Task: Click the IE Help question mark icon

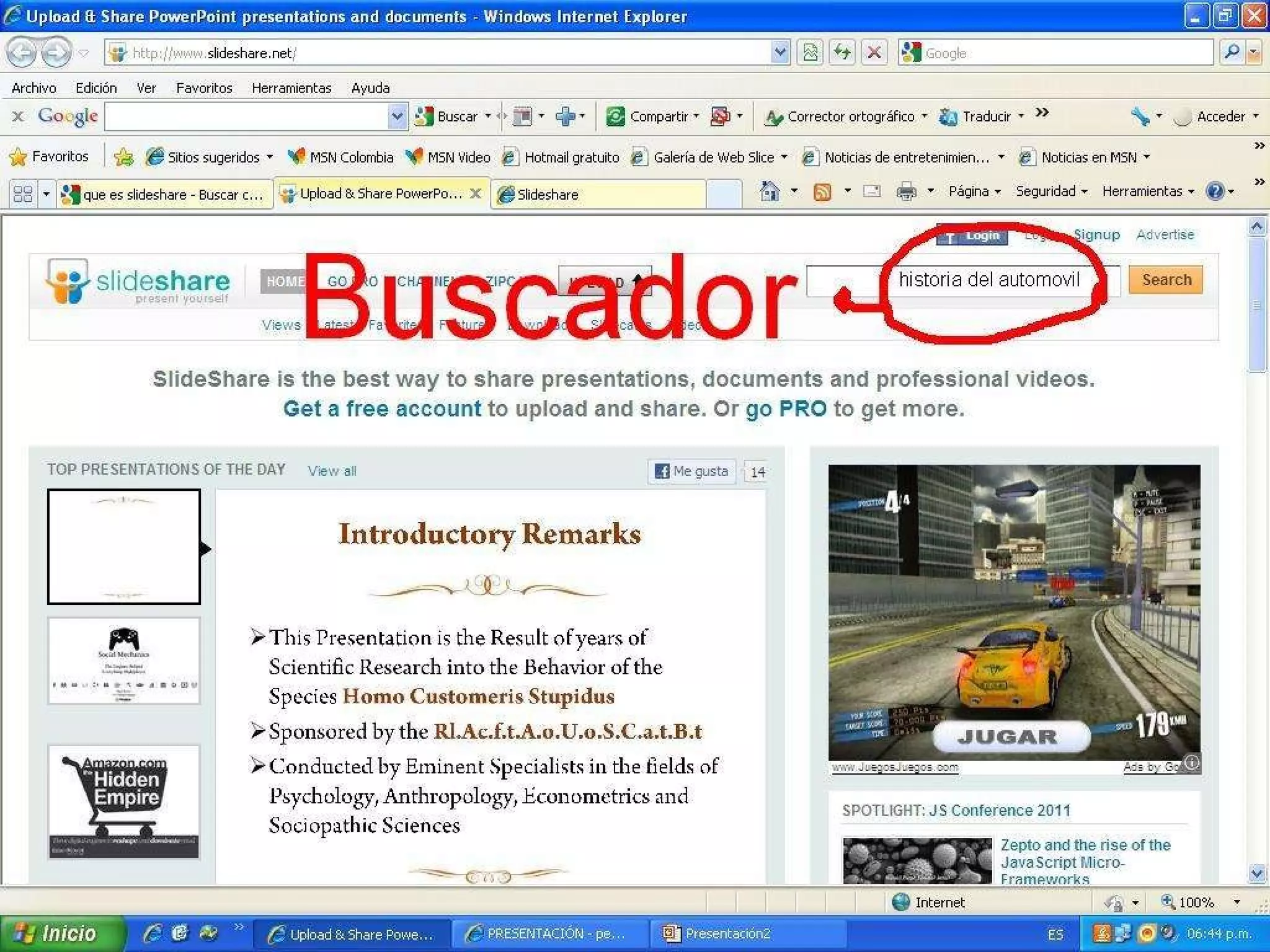Action: click(1214, 192)
